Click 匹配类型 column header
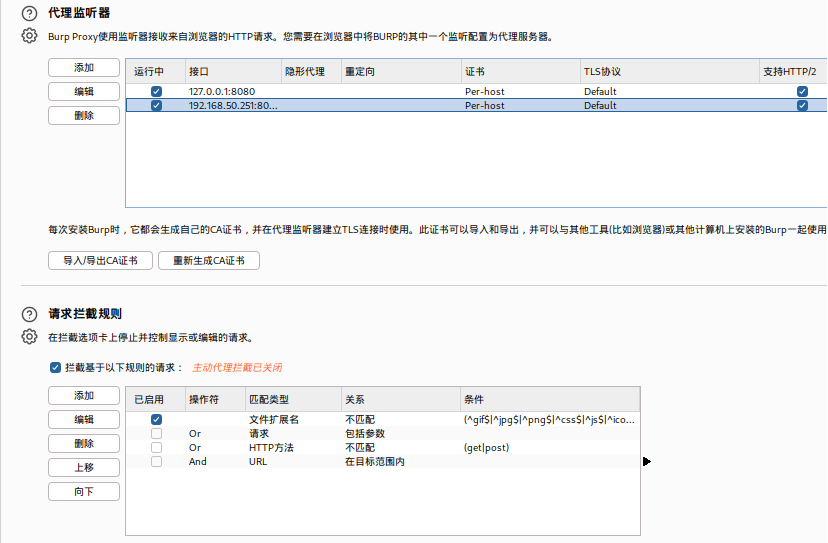828x543 pixels. tap(293, 399)
